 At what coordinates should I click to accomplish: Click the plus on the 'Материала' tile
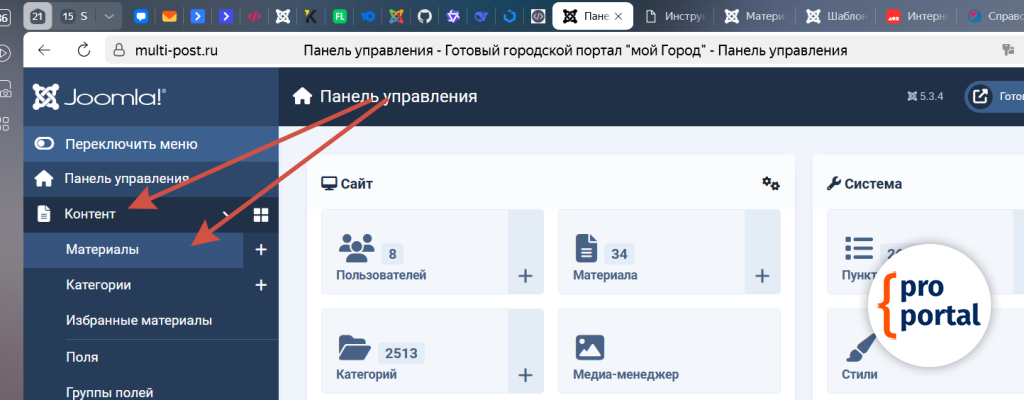tap(761, 276)
